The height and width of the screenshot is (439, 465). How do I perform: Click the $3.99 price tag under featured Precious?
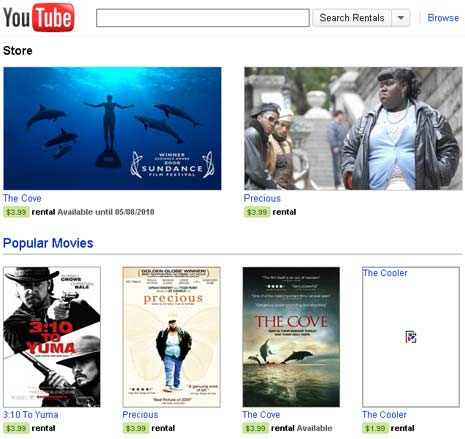click(x=257, y=212)
